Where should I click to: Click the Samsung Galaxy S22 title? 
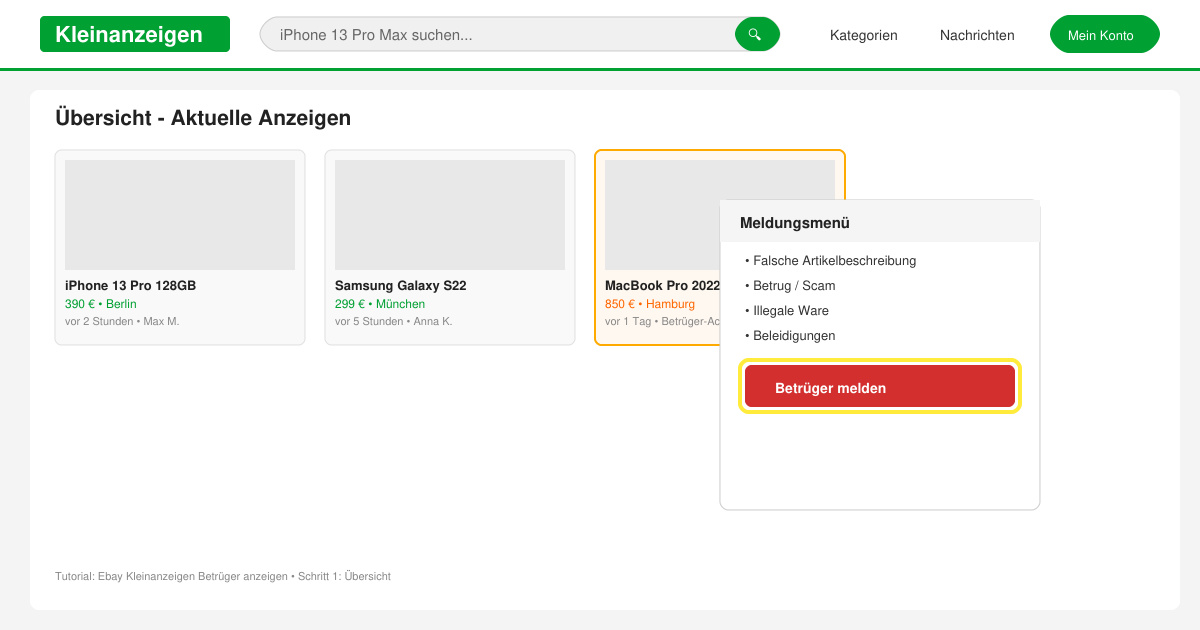[x=400, y=286]
